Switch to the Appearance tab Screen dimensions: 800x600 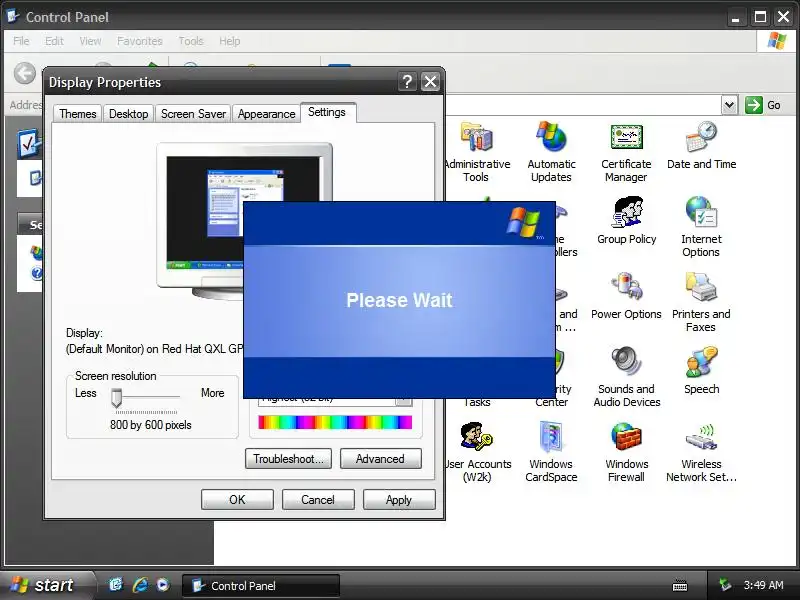[266, 114]
